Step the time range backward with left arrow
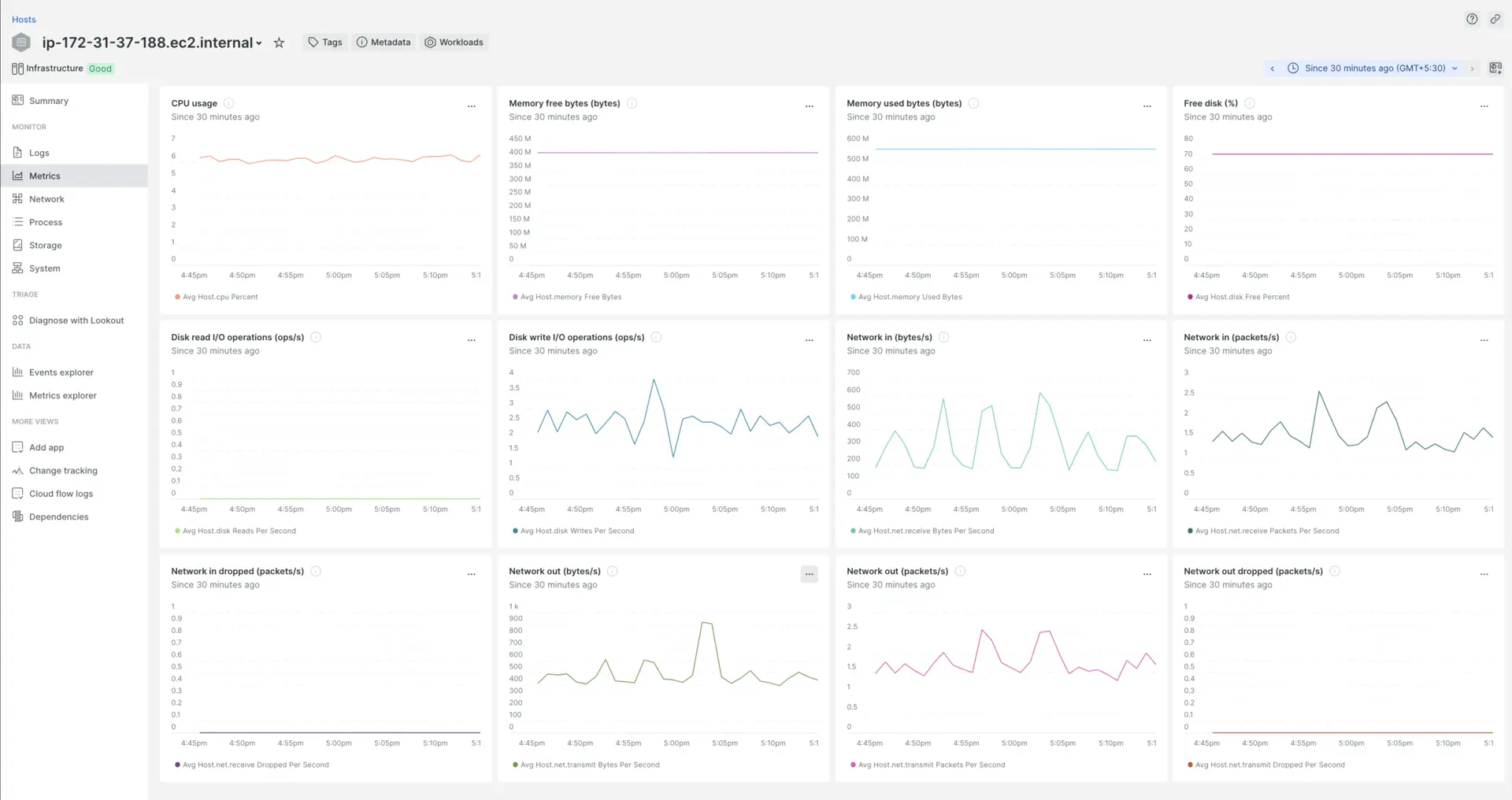The width and height of the screenshot is (1512, 800). pyautogui.click(x=1272, y=69)
